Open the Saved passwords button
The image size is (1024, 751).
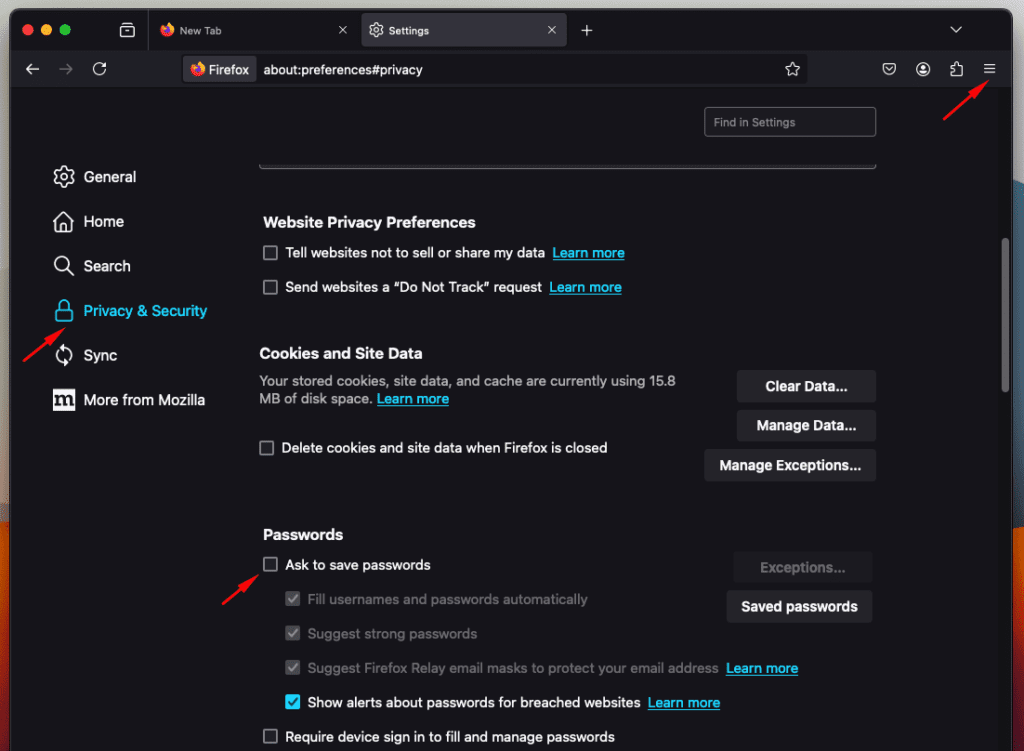click(x=799, y=606)
